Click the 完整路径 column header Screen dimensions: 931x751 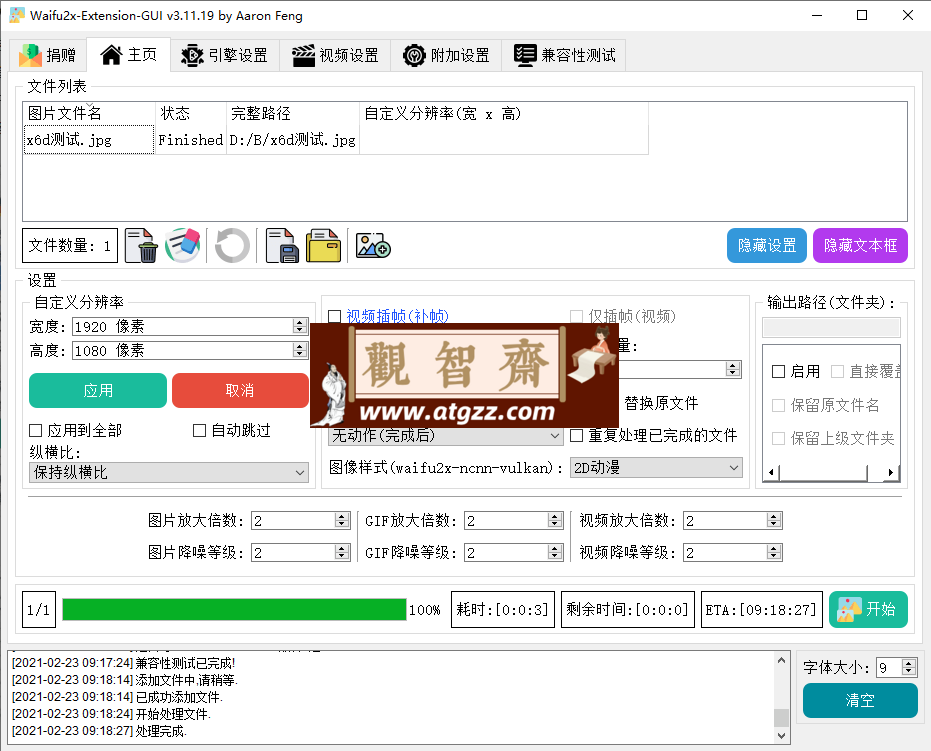(293, 113)
